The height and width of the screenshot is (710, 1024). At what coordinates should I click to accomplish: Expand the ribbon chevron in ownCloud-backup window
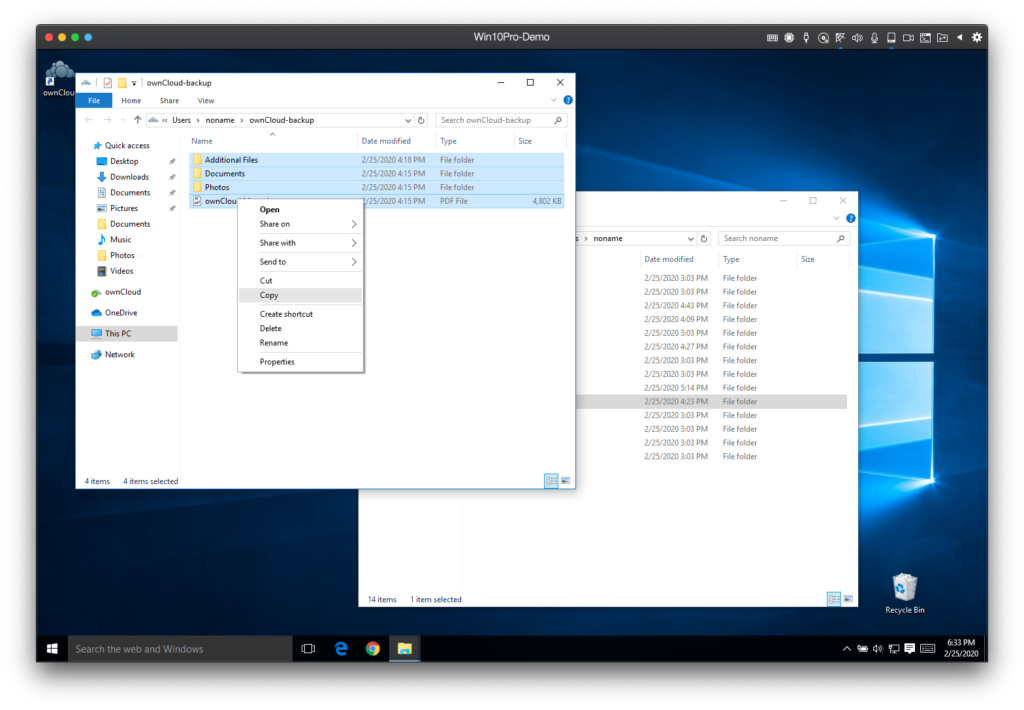pyautogui.click(x=554, y=101)
